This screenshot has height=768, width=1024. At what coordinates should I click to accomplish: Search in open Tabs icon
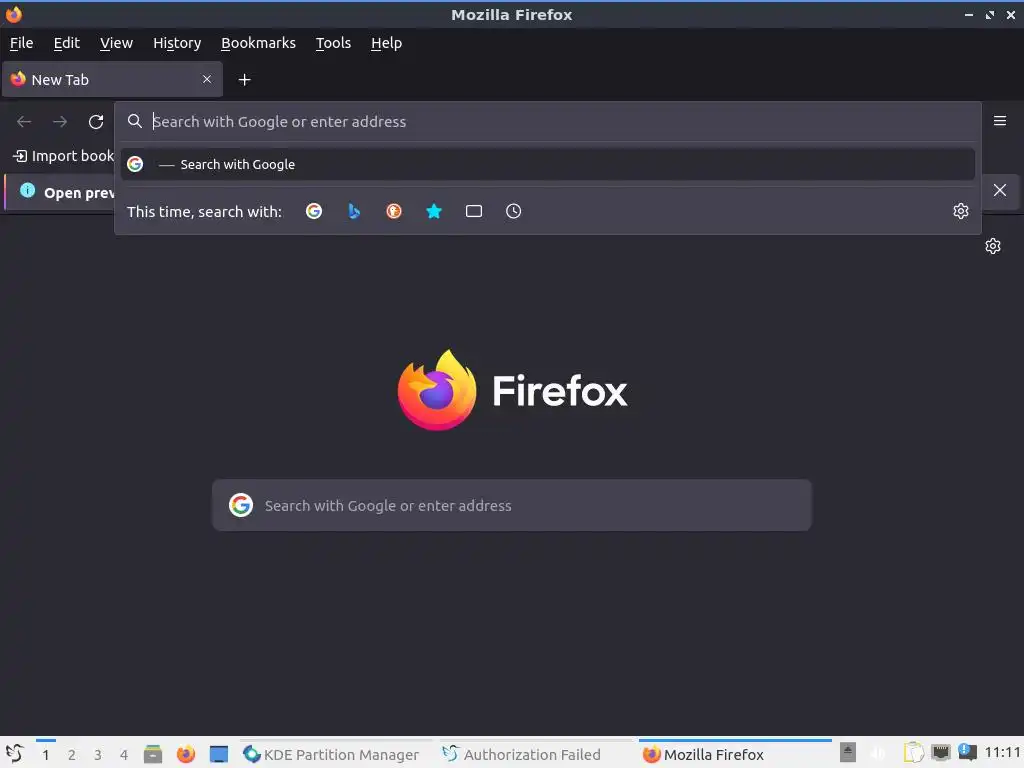(x=473, y=211)
